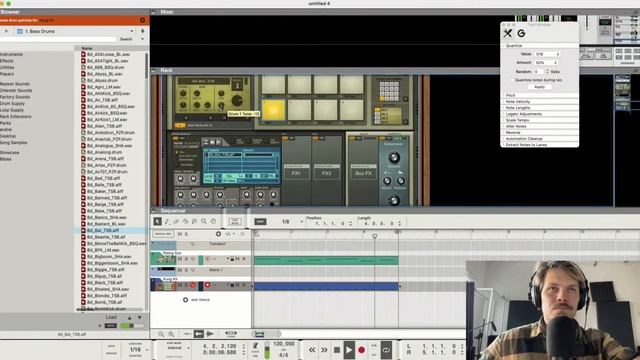Toggle Quantize notes during rec checkbox

pos(511,80)
